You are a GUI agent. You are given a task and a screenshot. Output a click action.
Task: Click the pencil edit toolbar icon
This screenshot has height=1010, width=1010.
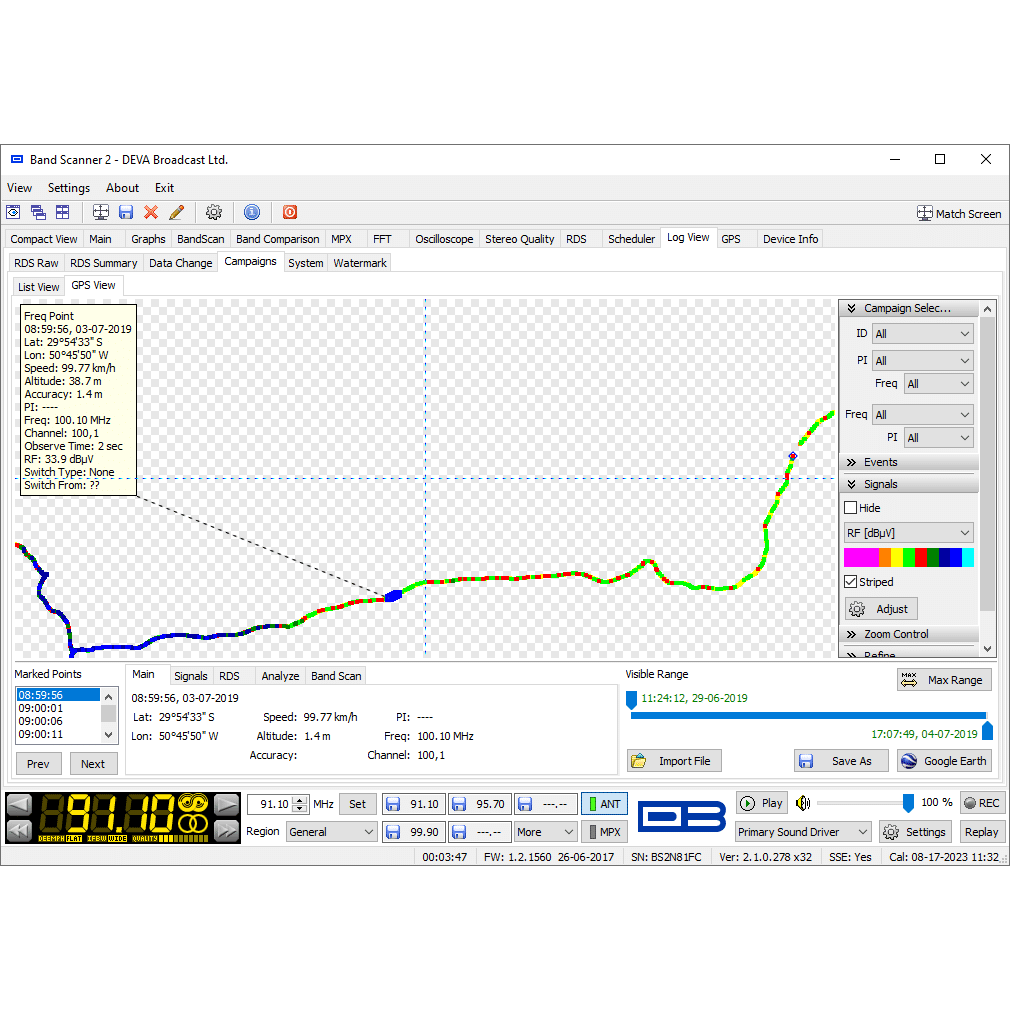(x=177, y=212)
